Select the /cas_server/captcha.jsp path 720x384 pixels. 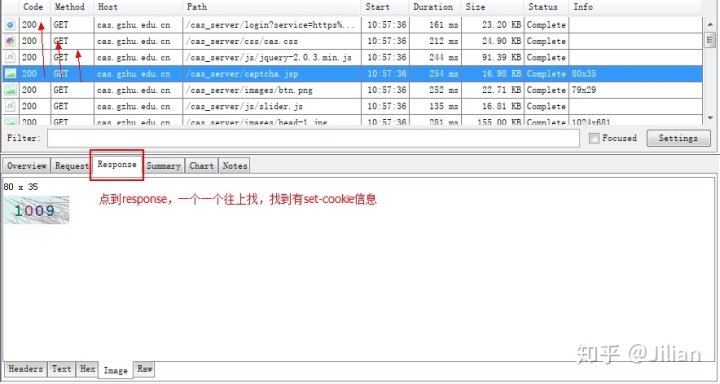pyautogui.click(x=242, y=73)
